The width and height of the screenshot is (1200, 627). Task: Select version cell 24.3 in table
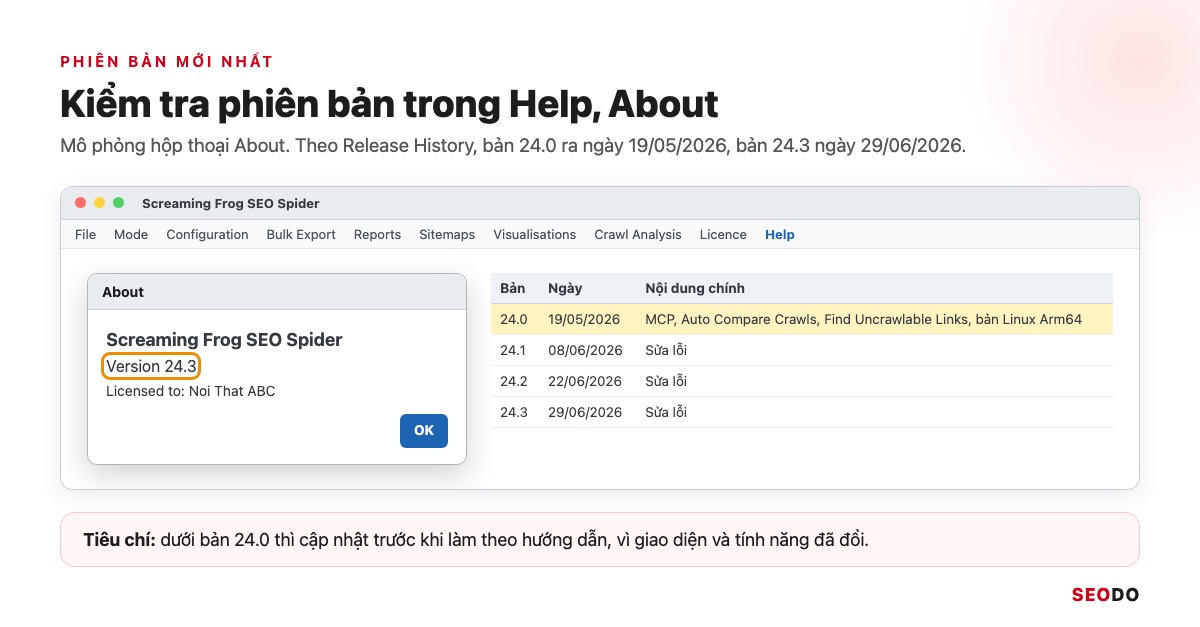(513, 412)
